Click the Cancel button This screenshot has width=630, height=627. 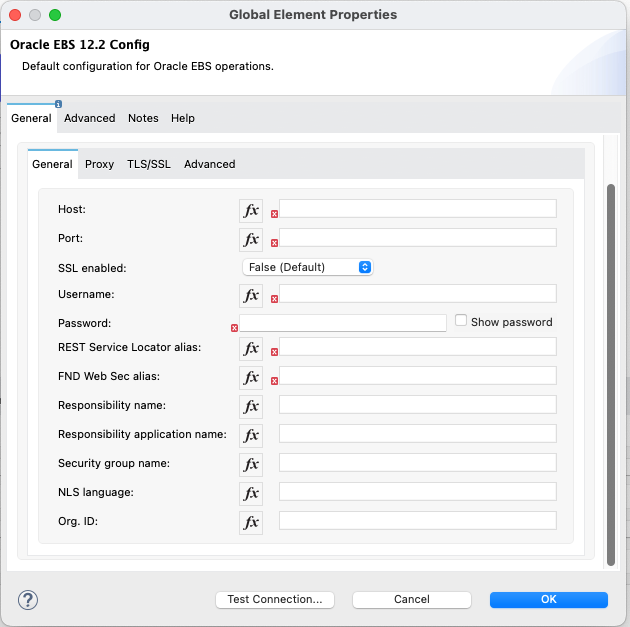point(412,599)
